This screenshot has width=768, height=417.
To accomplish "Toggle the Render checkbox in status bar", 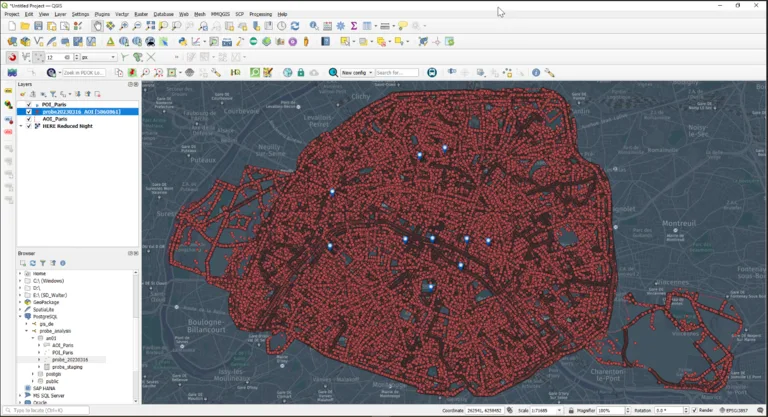I will 695,410.
